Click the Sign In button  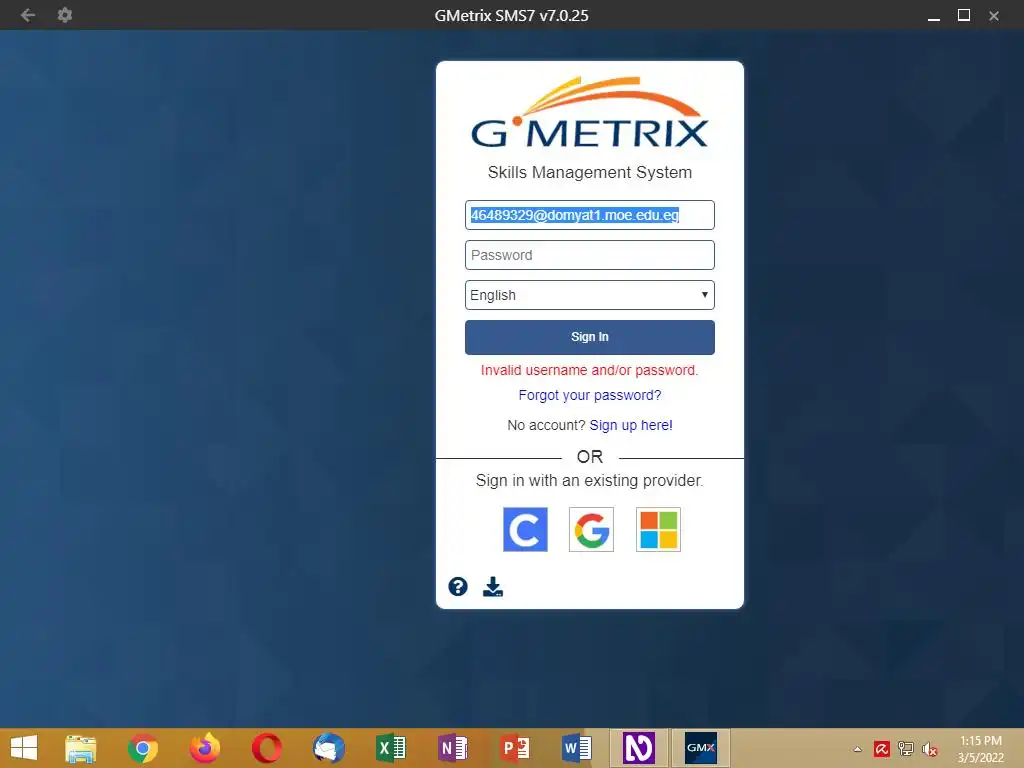pyautogui.click(x=590, y=337)
